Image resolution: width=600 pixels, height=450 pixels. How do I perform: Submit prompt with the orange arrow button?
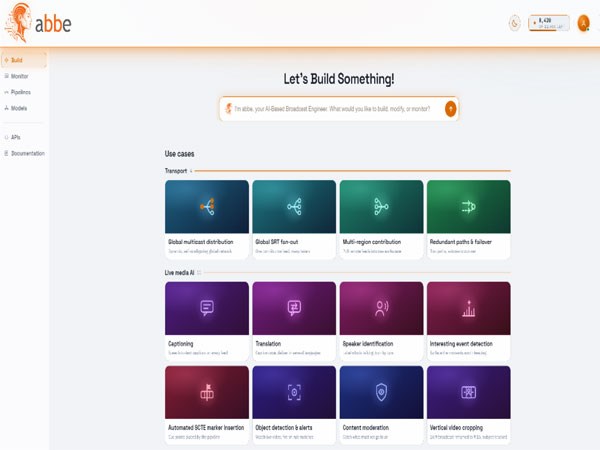tap(451, 109)
